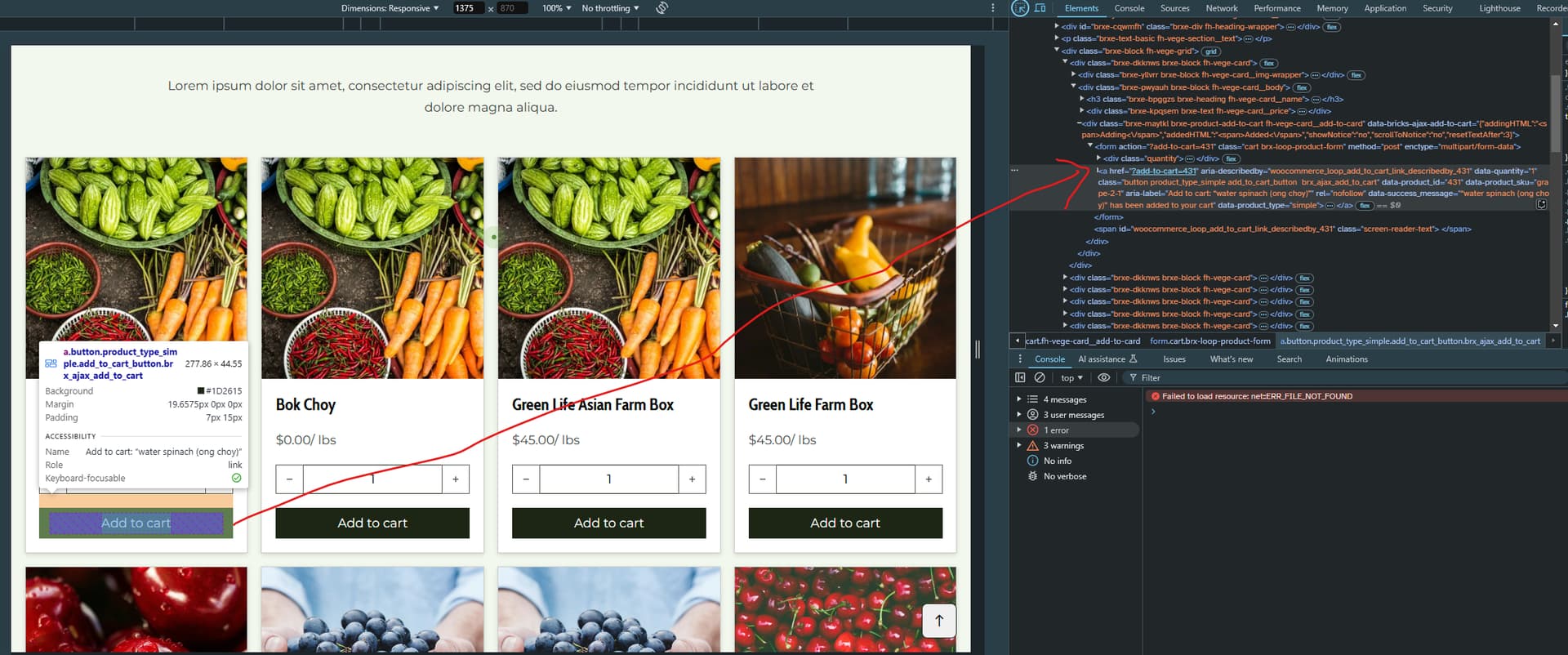Toggle the console sidebar icon
Screen dimensions: 1568x655
pos(1020,378)
